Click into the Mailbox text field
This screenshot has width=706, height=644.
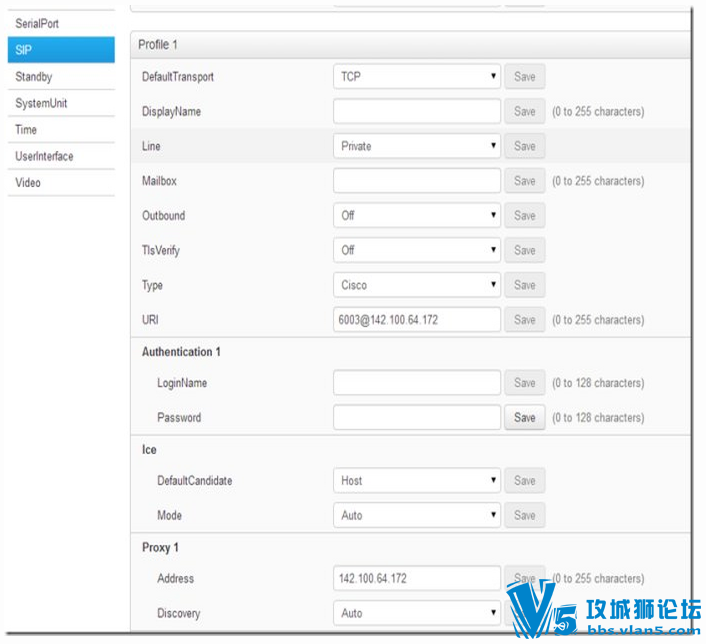417,181
